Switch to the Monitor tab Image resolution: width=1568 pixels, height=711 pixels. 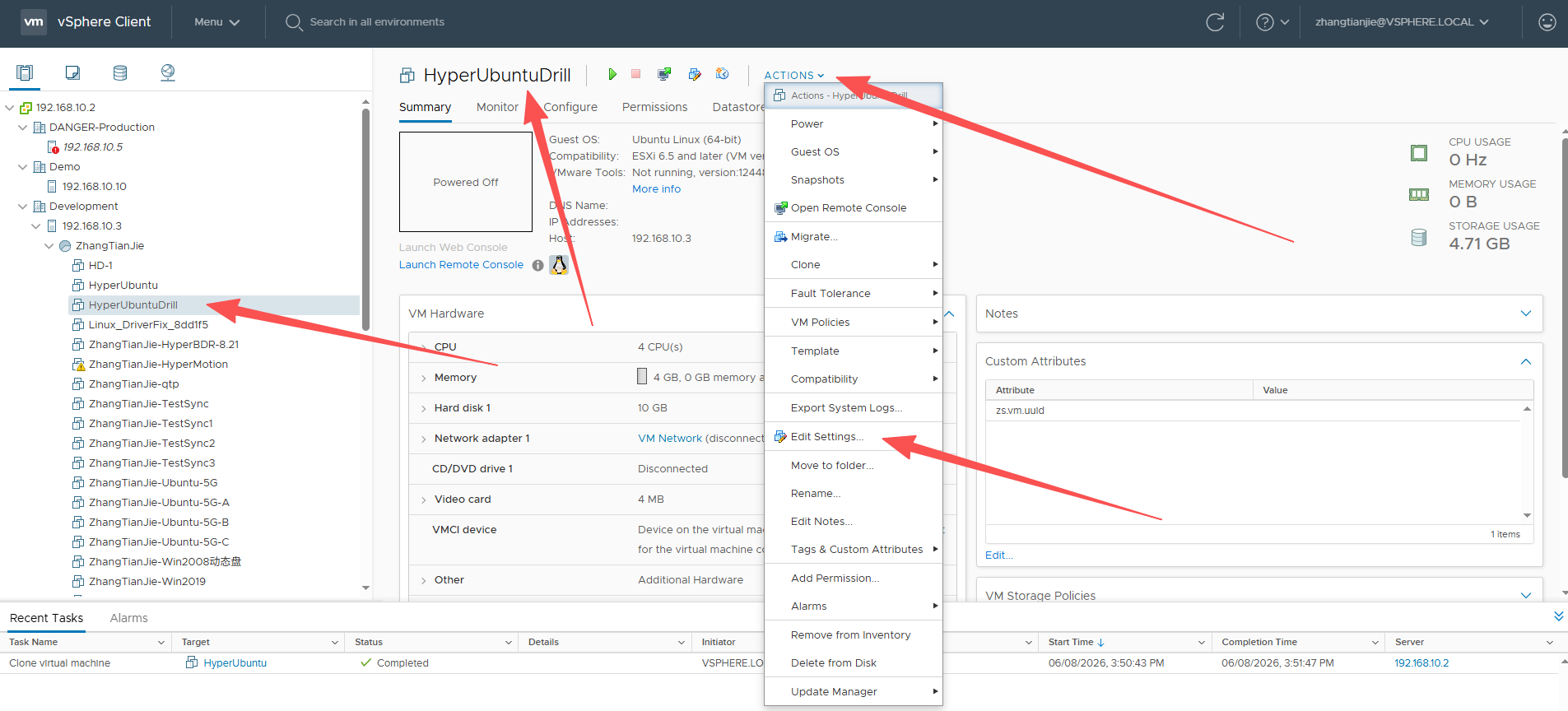(x=497, y=107)
